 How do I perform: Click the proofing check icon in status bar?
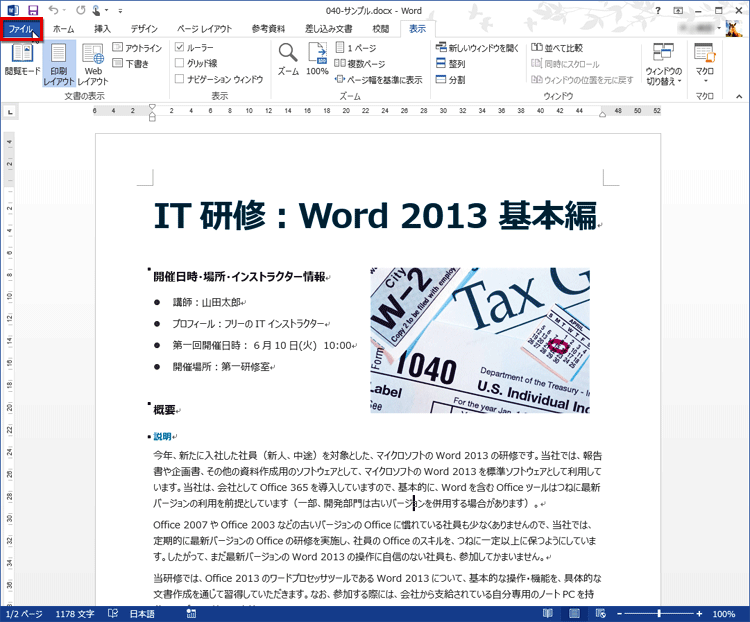(x=113, y=613)
